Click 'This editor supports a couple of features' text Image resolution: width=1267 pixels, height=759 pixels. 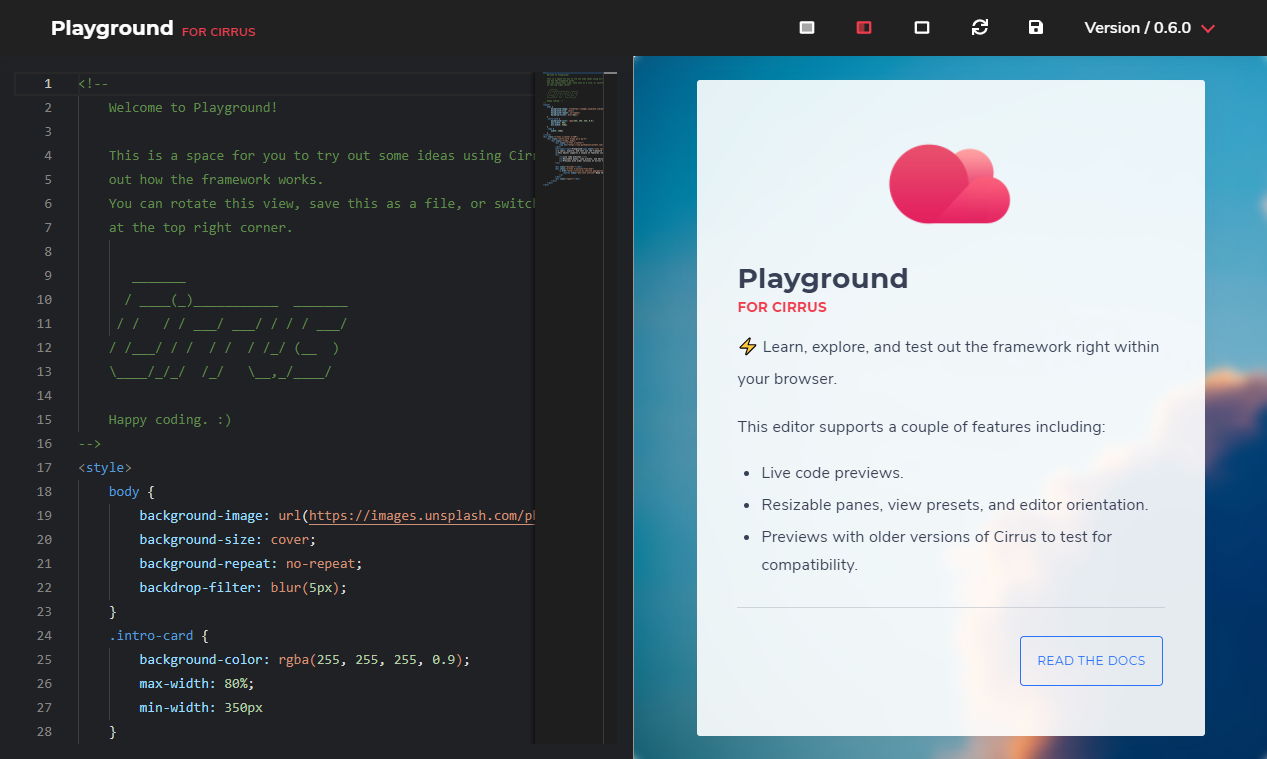point(921,427)
